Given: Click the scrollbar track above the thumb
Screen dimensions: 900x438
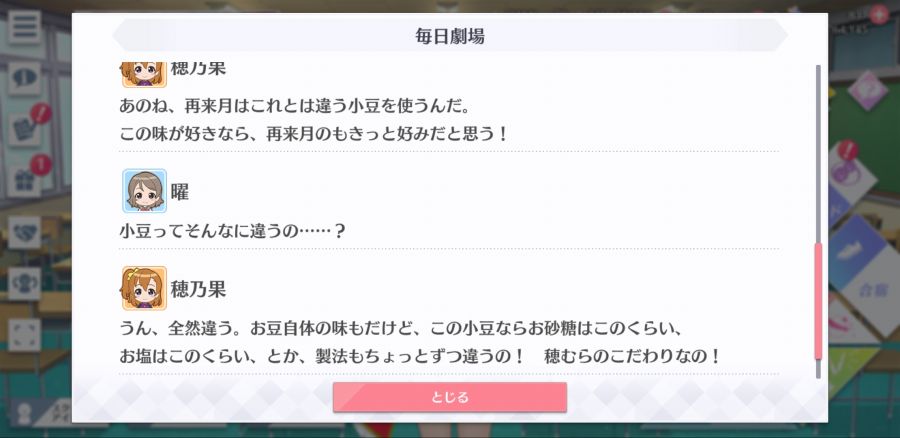Looking at the screenshot, I should pyautogui.click(x=818, y=154).
